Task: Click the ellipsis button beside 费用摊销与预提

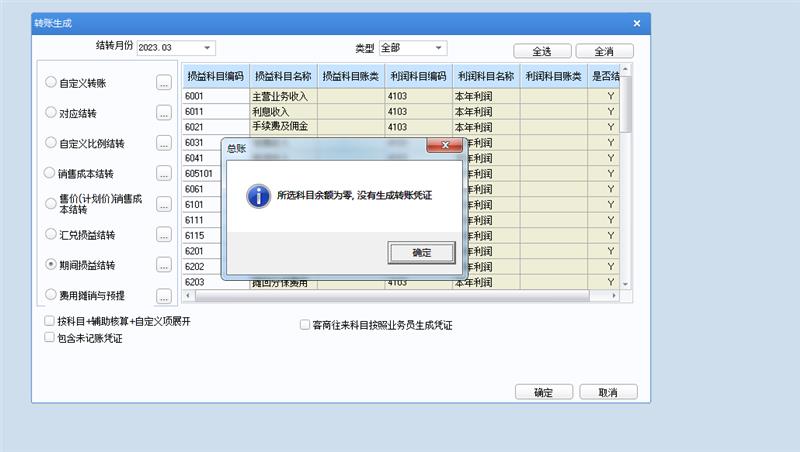Action: (x=164, y=295)
